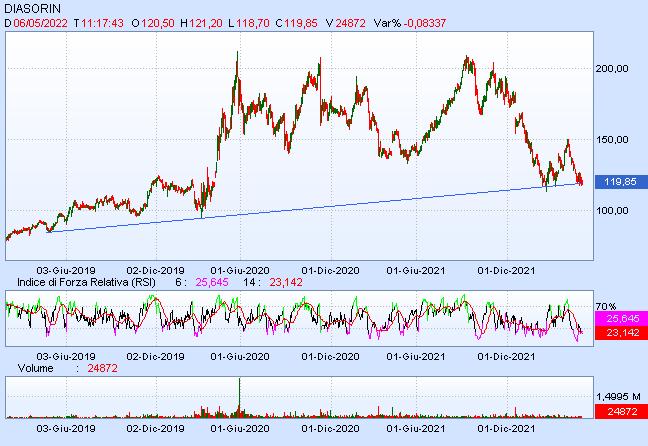
Task: Click the 100,00 price axis label
Action: (x=612, y=211)
